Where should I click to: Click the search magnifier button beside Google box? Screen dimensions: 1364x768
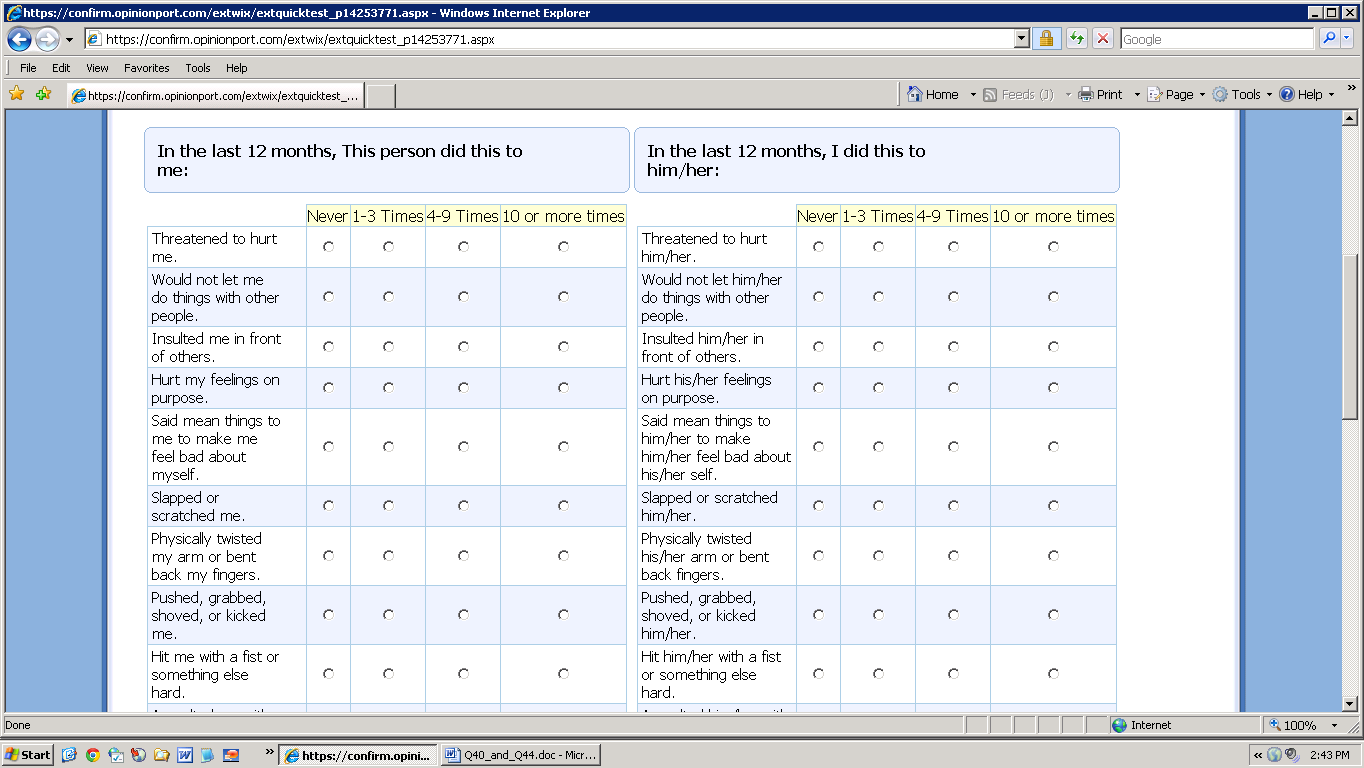click(1329, 39)
